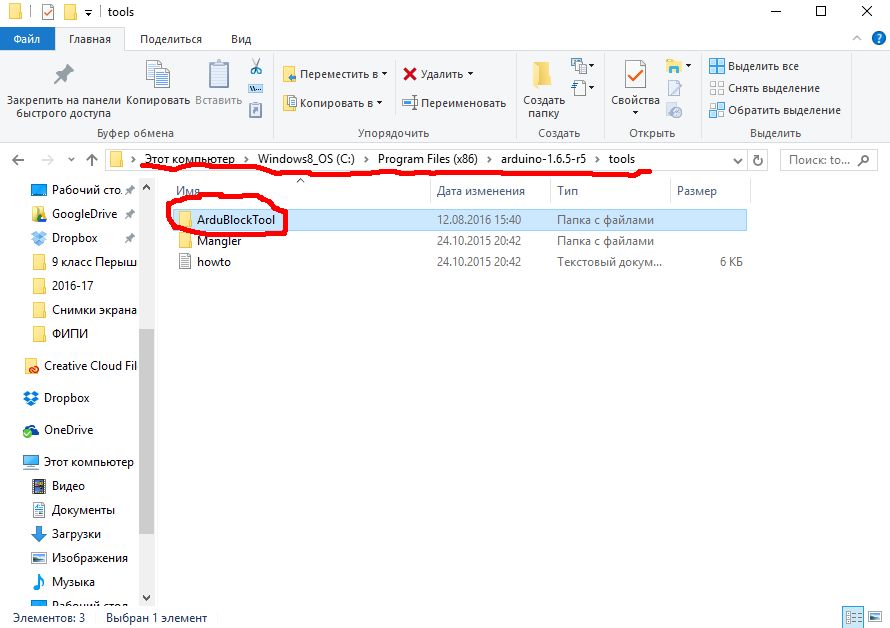Click Выделить все button

tap(754, 66)
